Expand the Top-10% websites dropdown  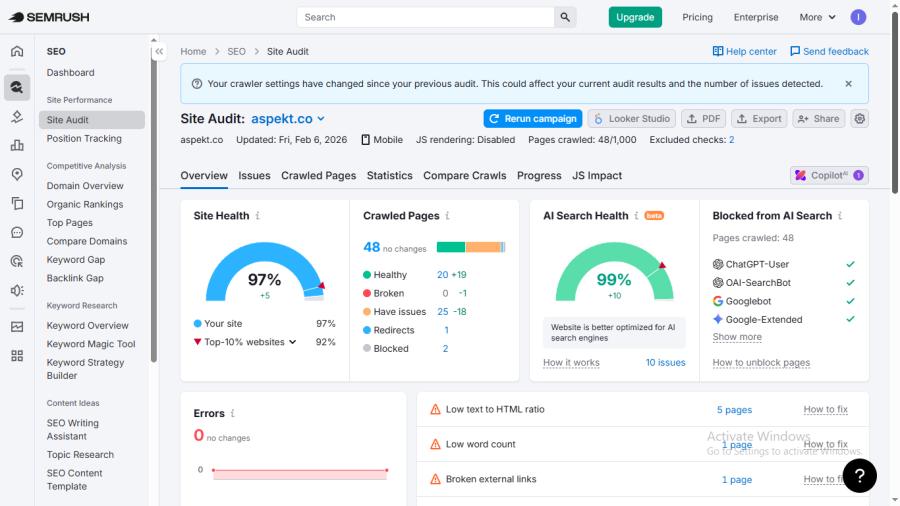tap(250, 342)
